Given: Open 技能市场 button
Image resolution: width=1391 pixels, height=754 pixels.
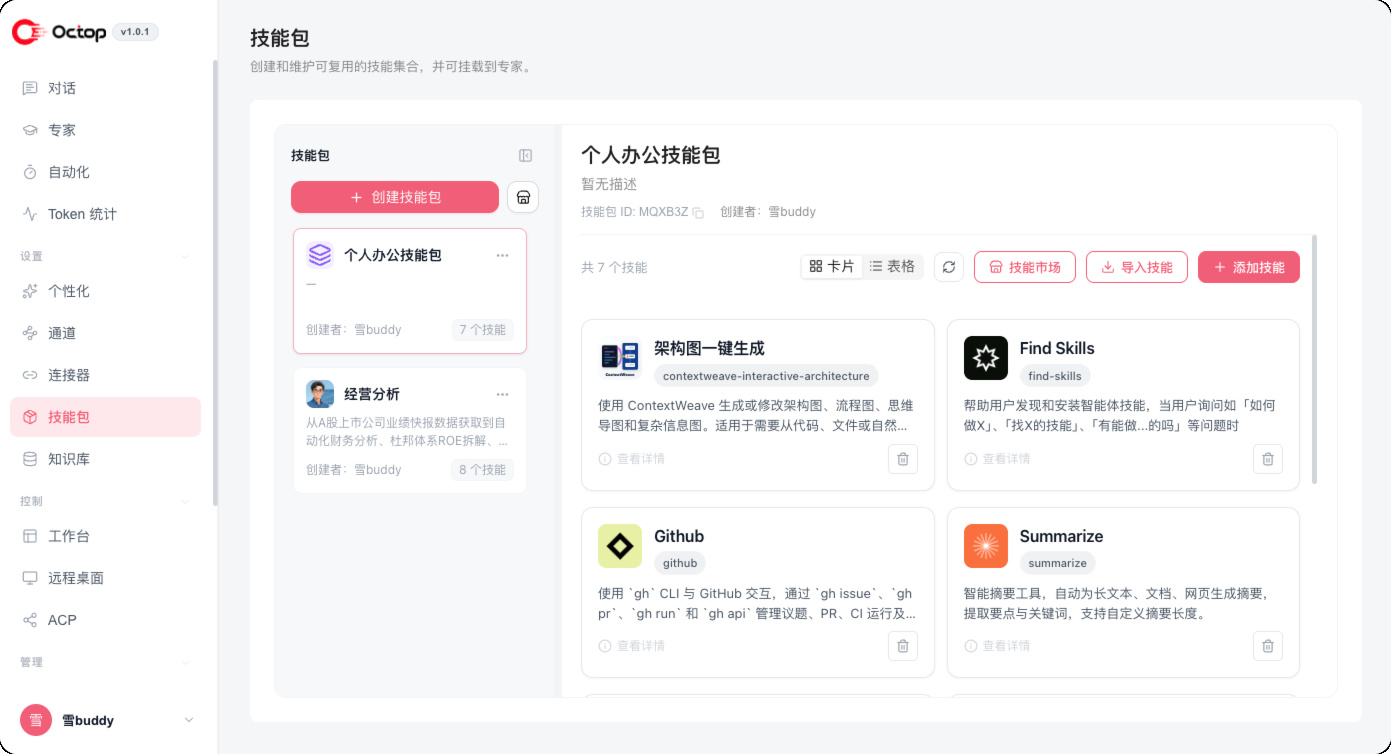Looking at the screenshot, I should coord(1025,267).
